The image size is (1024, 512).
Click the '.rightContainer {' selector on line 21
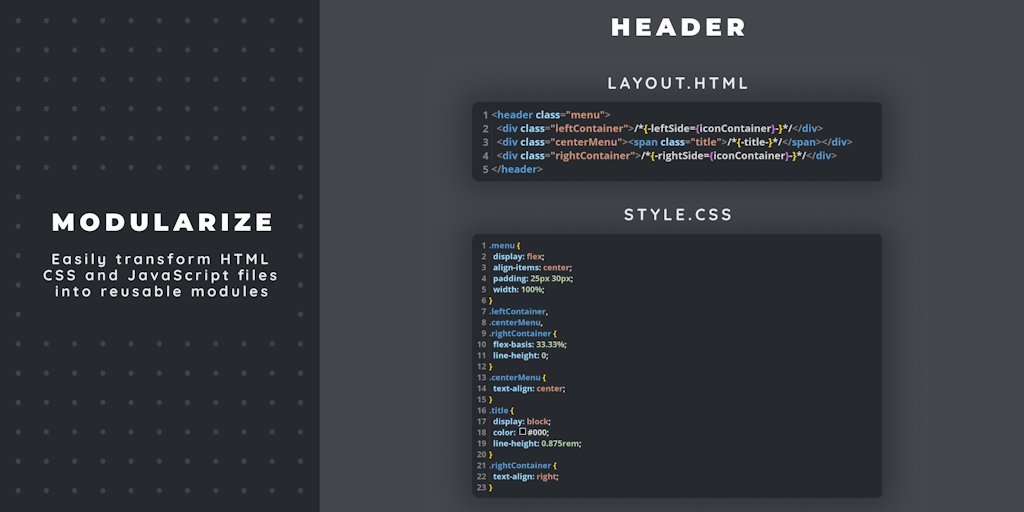tap(522, 466)
